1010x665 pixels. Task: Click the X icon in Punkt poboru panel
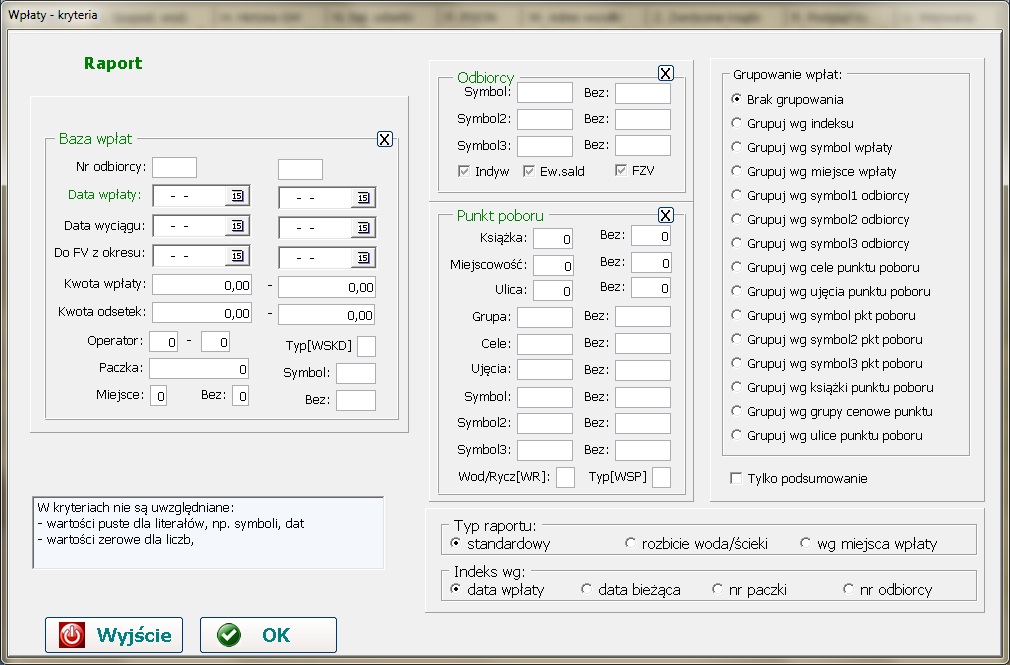point(666,215)
